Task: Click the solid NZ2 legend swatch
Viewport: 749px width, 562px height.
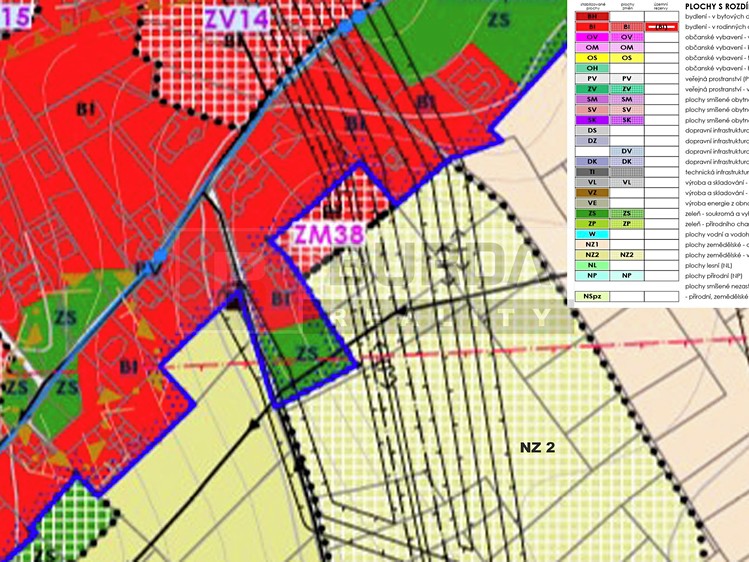Action: pyautogui.click(x=592, y=255)
